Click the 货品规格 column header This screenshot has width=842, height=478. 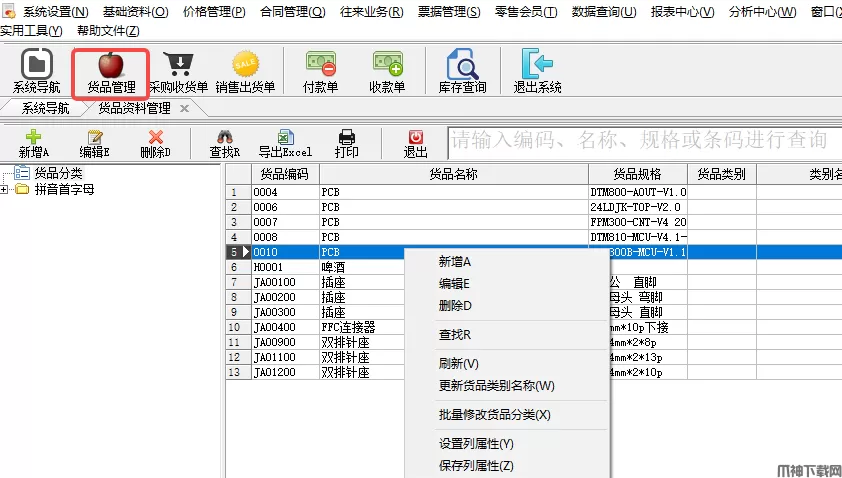click(x=638, y=174)
